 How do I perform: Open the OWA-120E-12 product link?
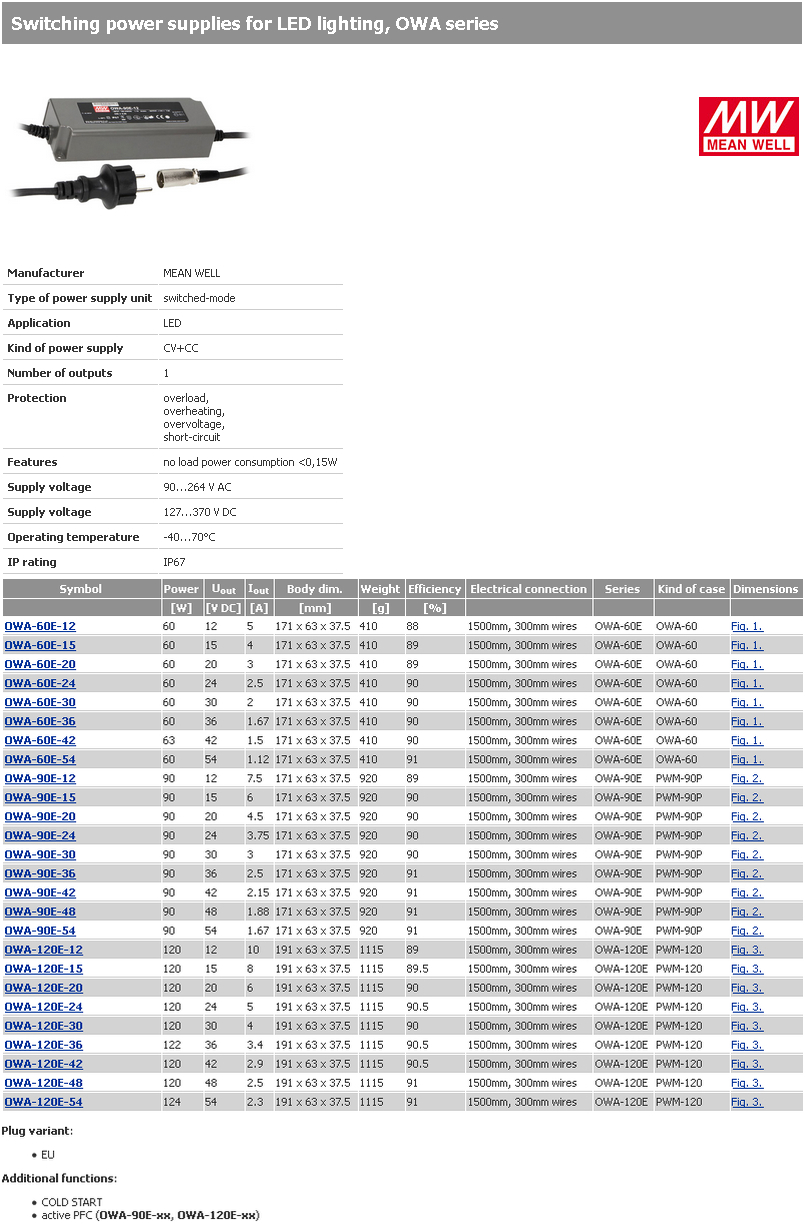click(44, 950)
